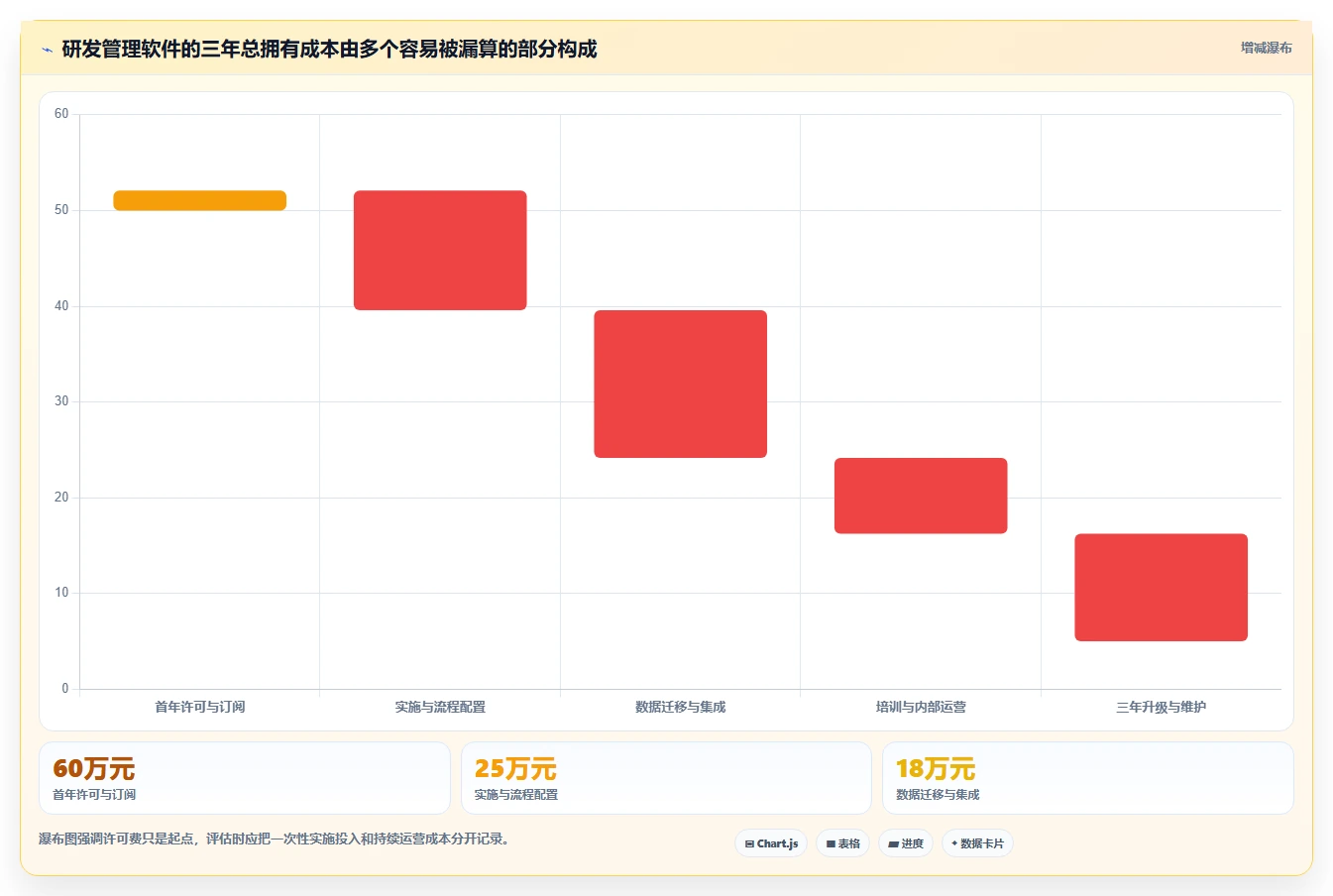Click the y-axis value 40
This screenshot has width=1333, height=896.
pos(61,306)
